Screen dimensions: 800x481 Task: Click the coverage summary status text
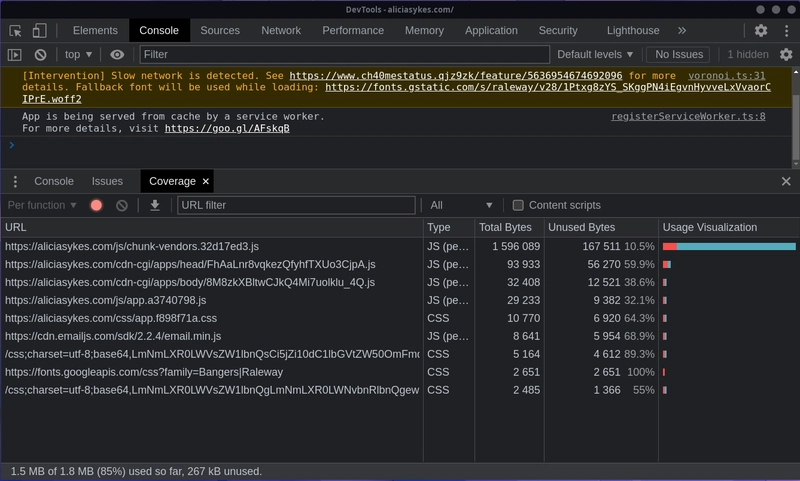136,471
